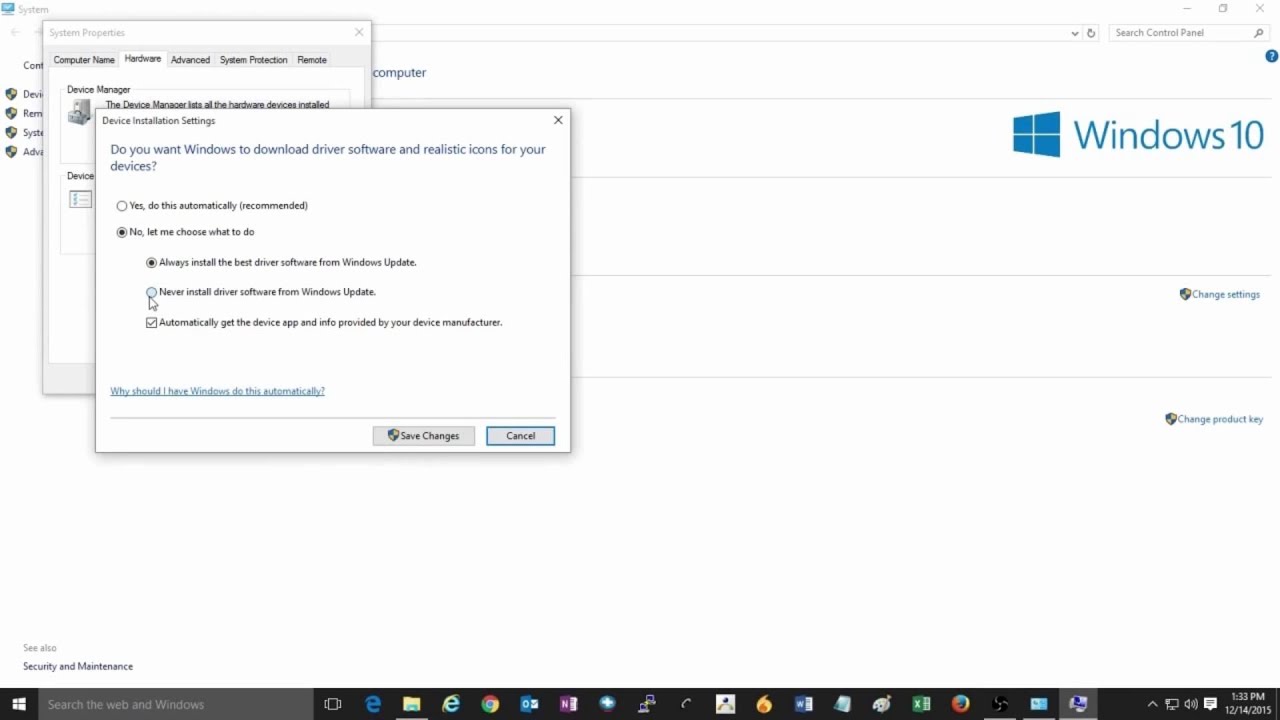
Task: Open OneNote from the taskbar
Action: 569,704
